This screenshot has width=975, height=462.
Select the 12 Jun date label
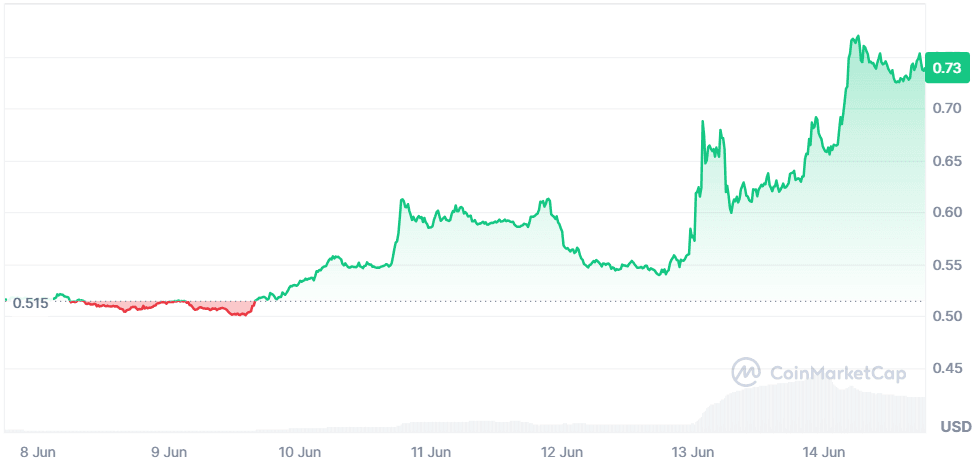click(562, 451)
